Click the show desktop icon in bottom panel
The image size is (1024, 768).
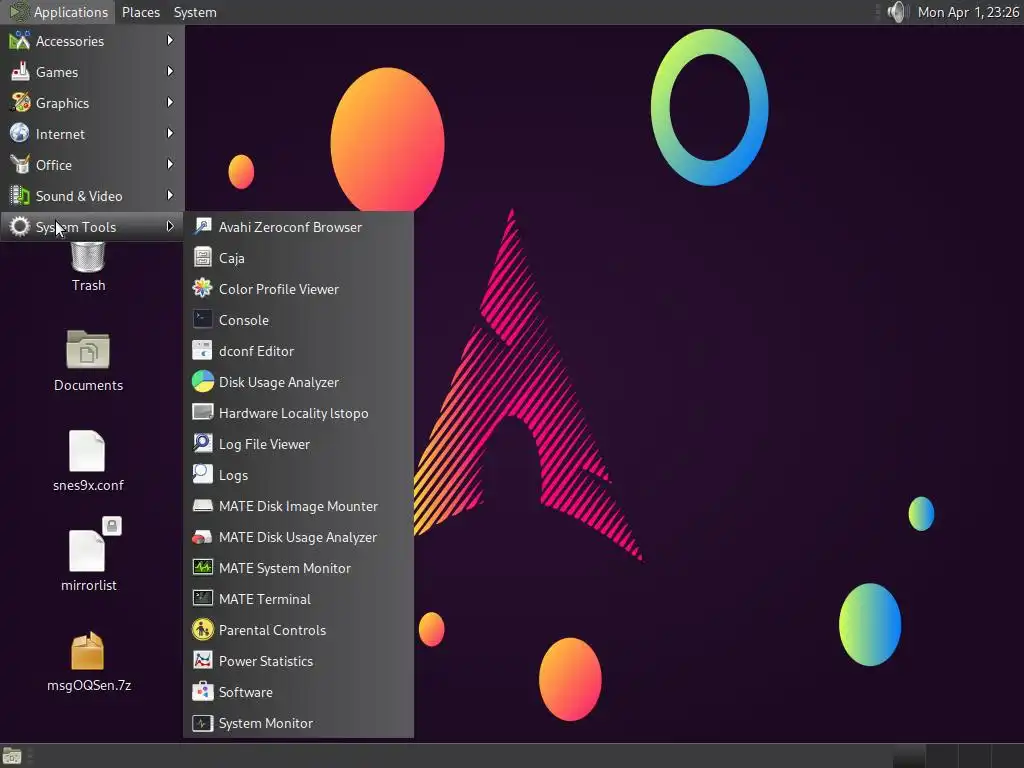(12, 756)
